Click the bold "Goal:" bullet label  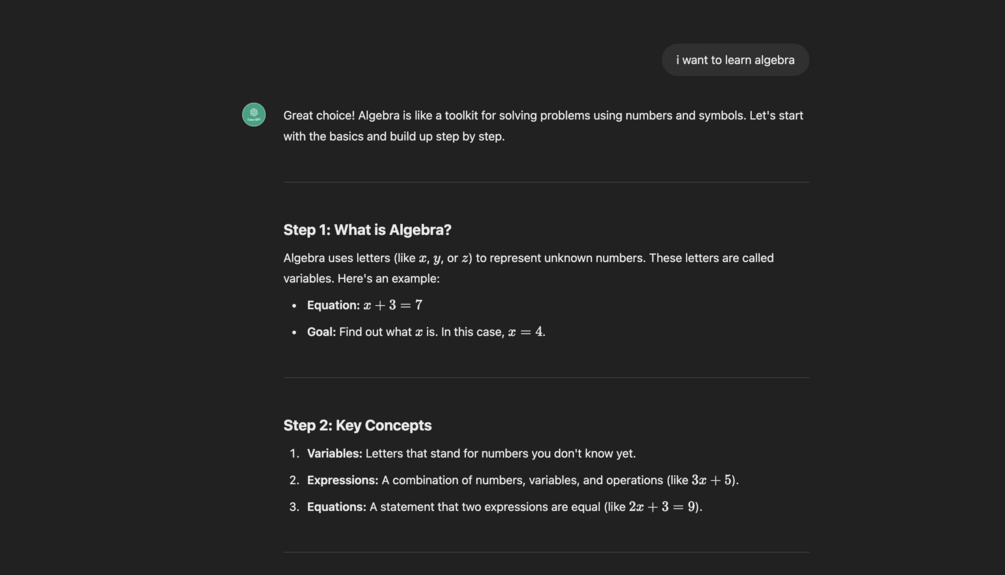click(x=321, y=332)
